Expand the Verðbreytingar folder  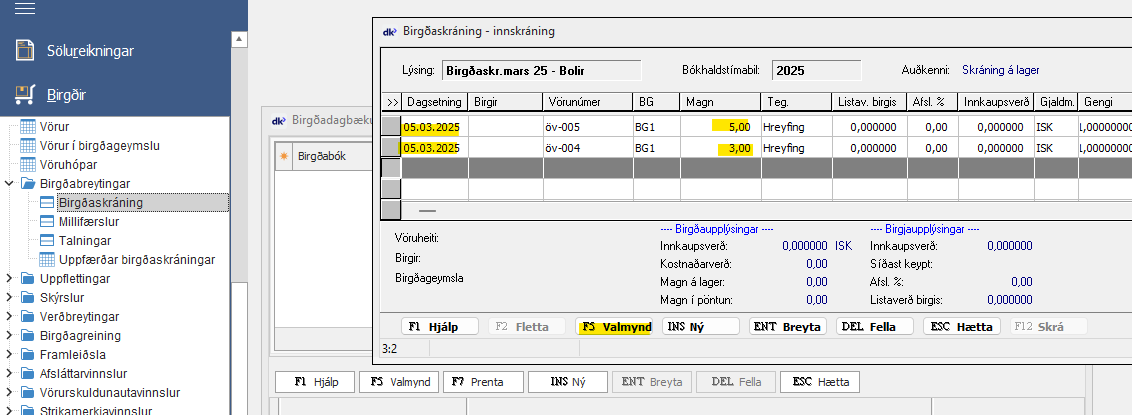tap(9, 317)
